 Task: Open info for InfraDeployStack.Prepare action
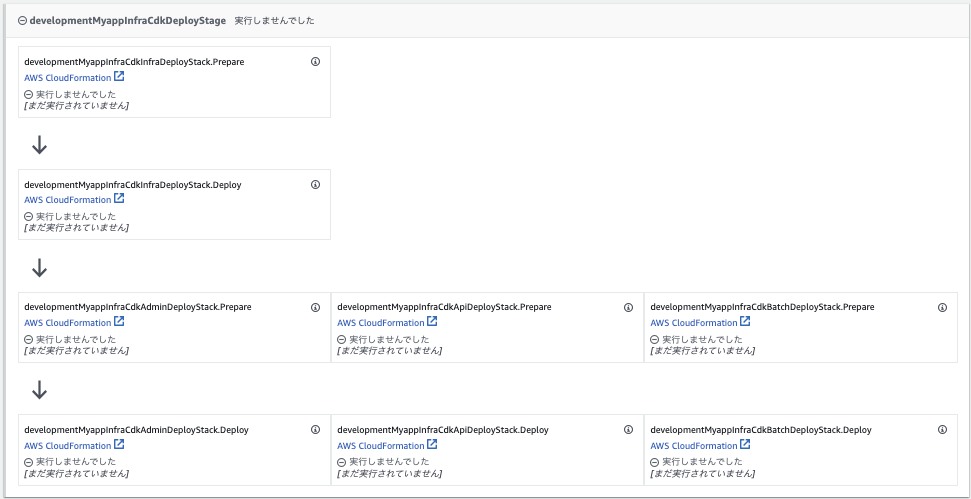[x=315, y=62]
